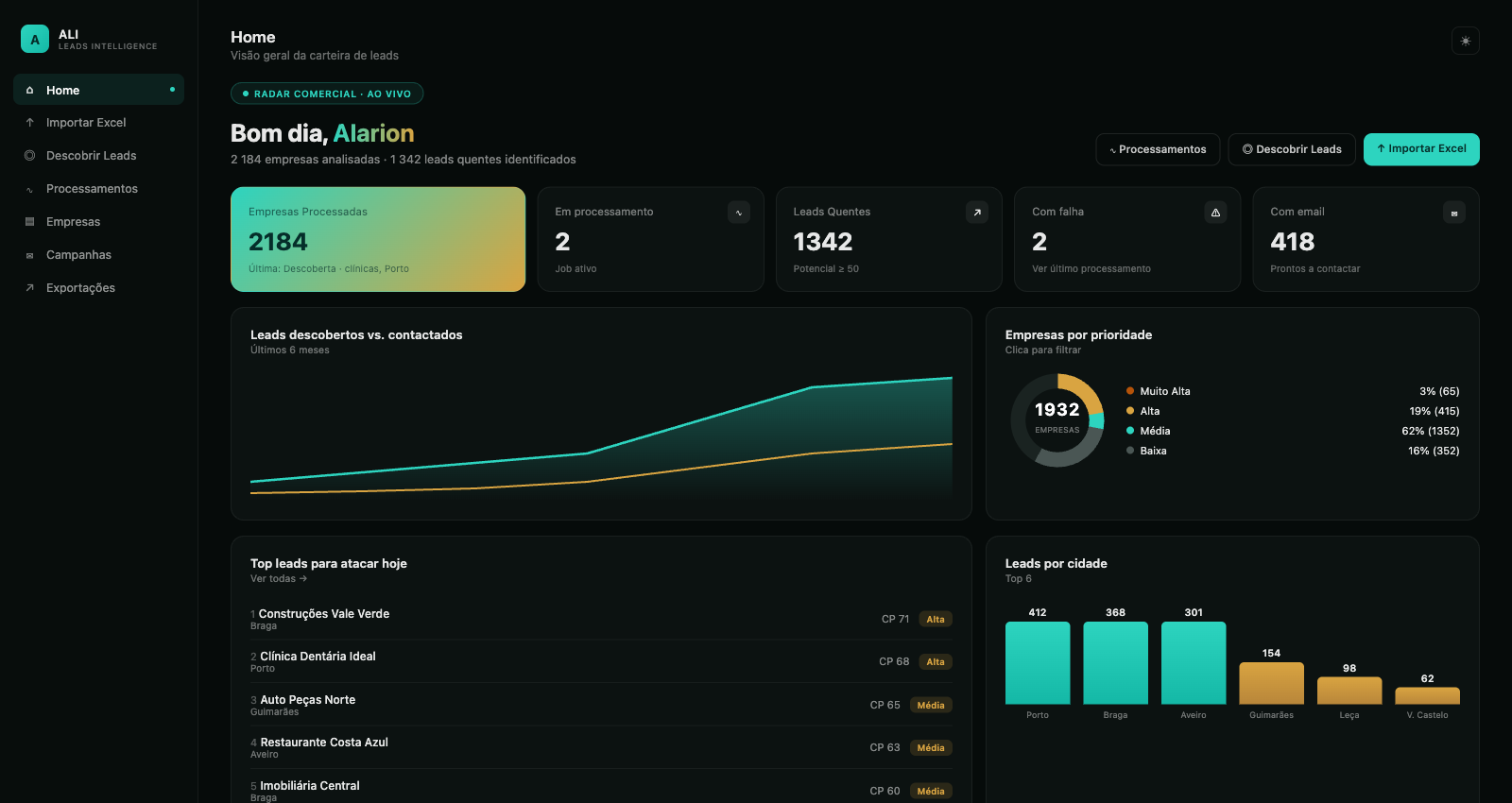Click the Exportações arrow icon in sidebar
Viewport: 1512px width, 803px height.
(30, 288)
